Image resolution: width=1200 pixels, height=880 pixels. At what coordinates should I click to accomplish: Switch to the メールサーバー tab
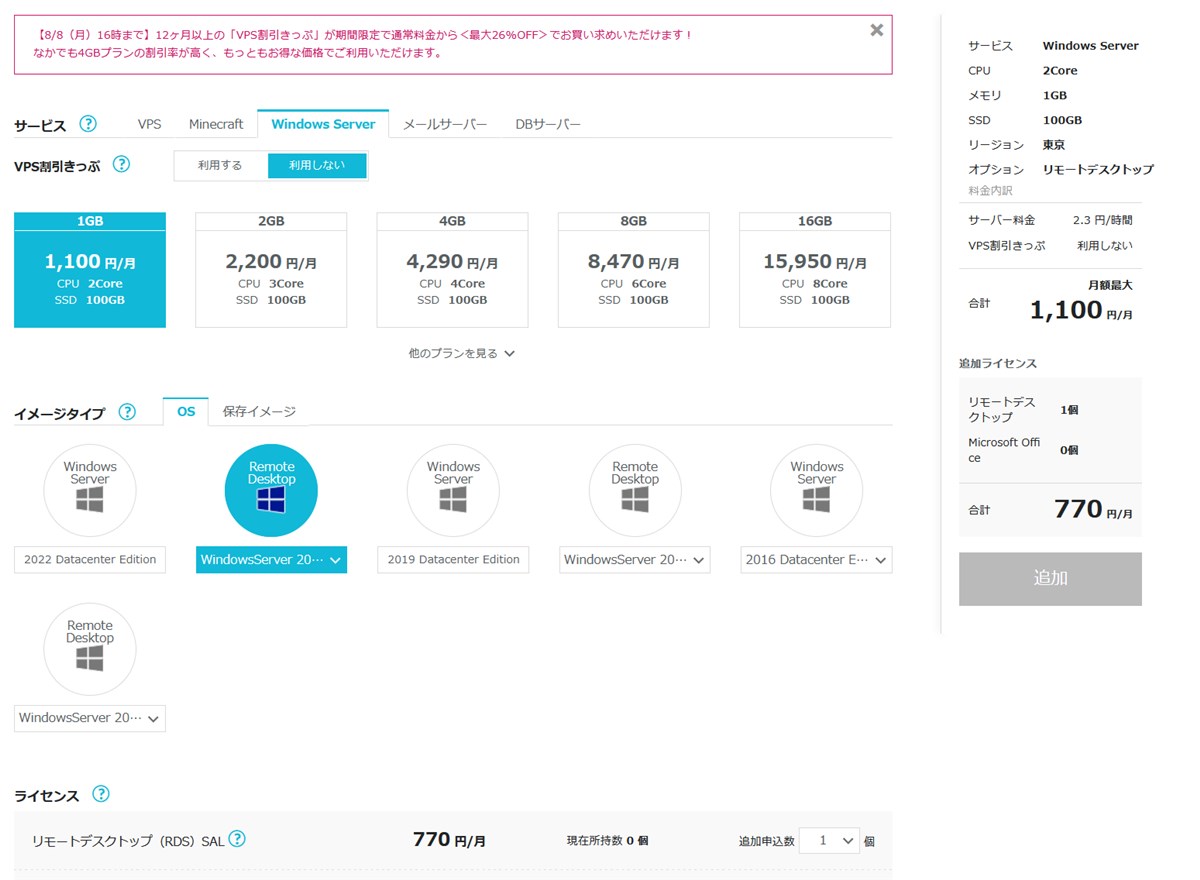[x=445, y=124]
